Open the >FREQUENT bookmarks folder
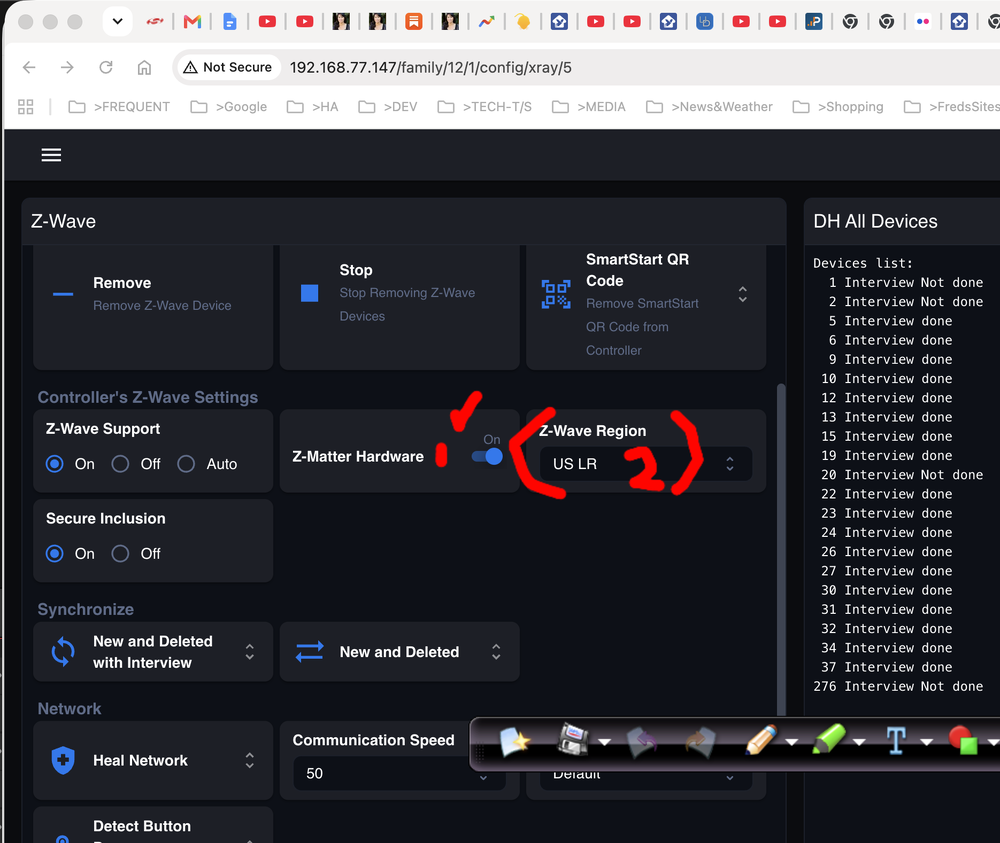1000x843 pixels. pyautogui.click(x=119, y=106)
